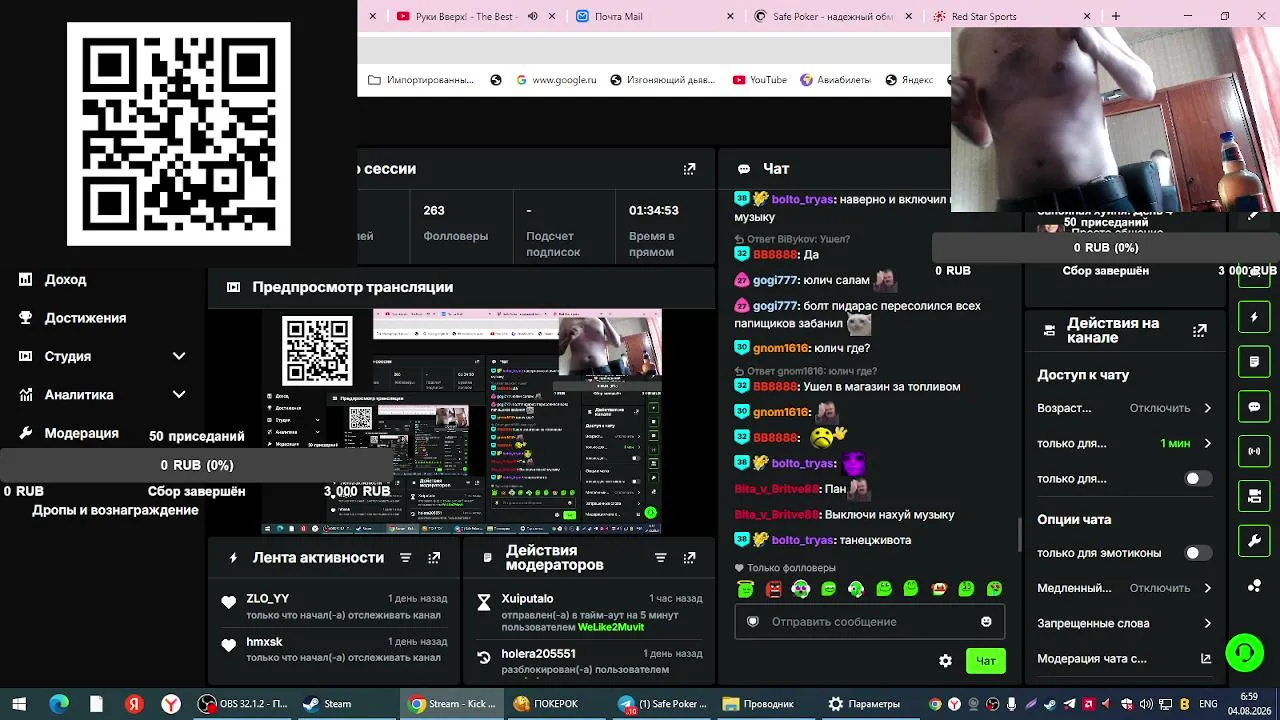Open Дропы и вознаграждение sidebar item
This screenshot has width=1280, height=720.
(x=115, y=510)
